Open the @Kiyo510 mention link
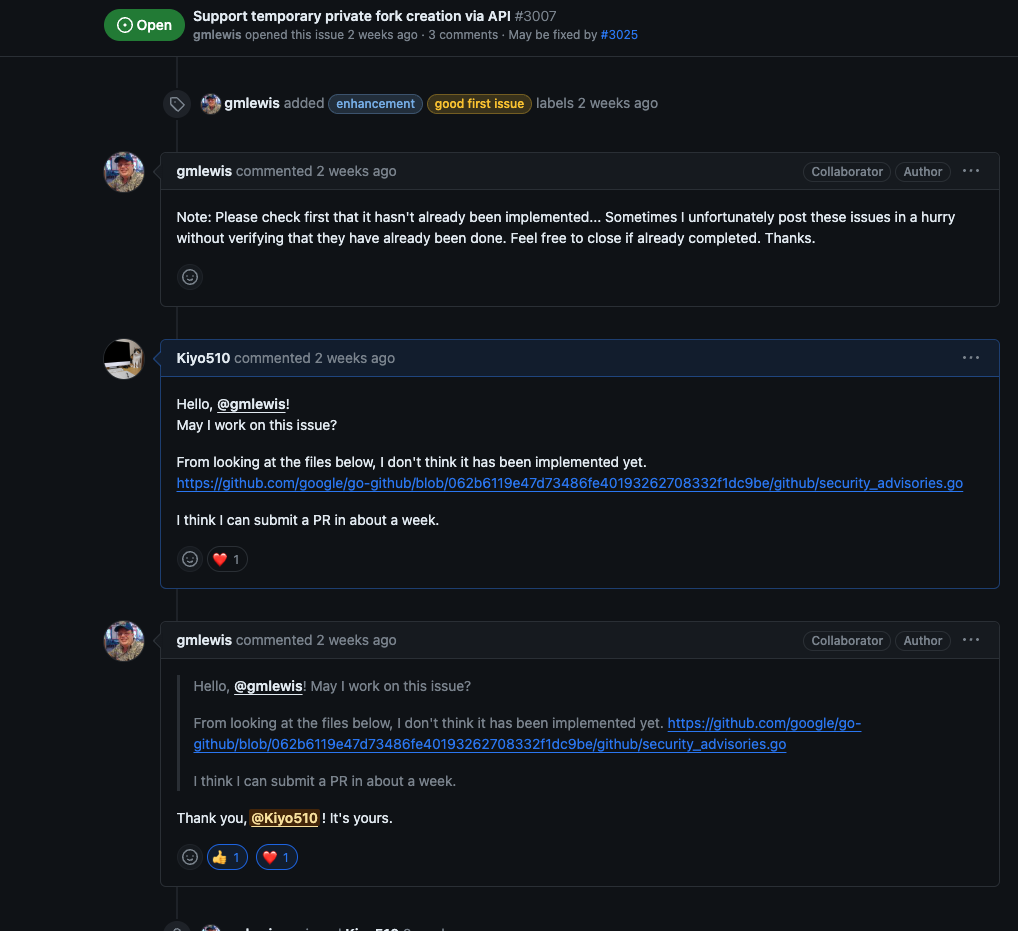 point(284,818)
